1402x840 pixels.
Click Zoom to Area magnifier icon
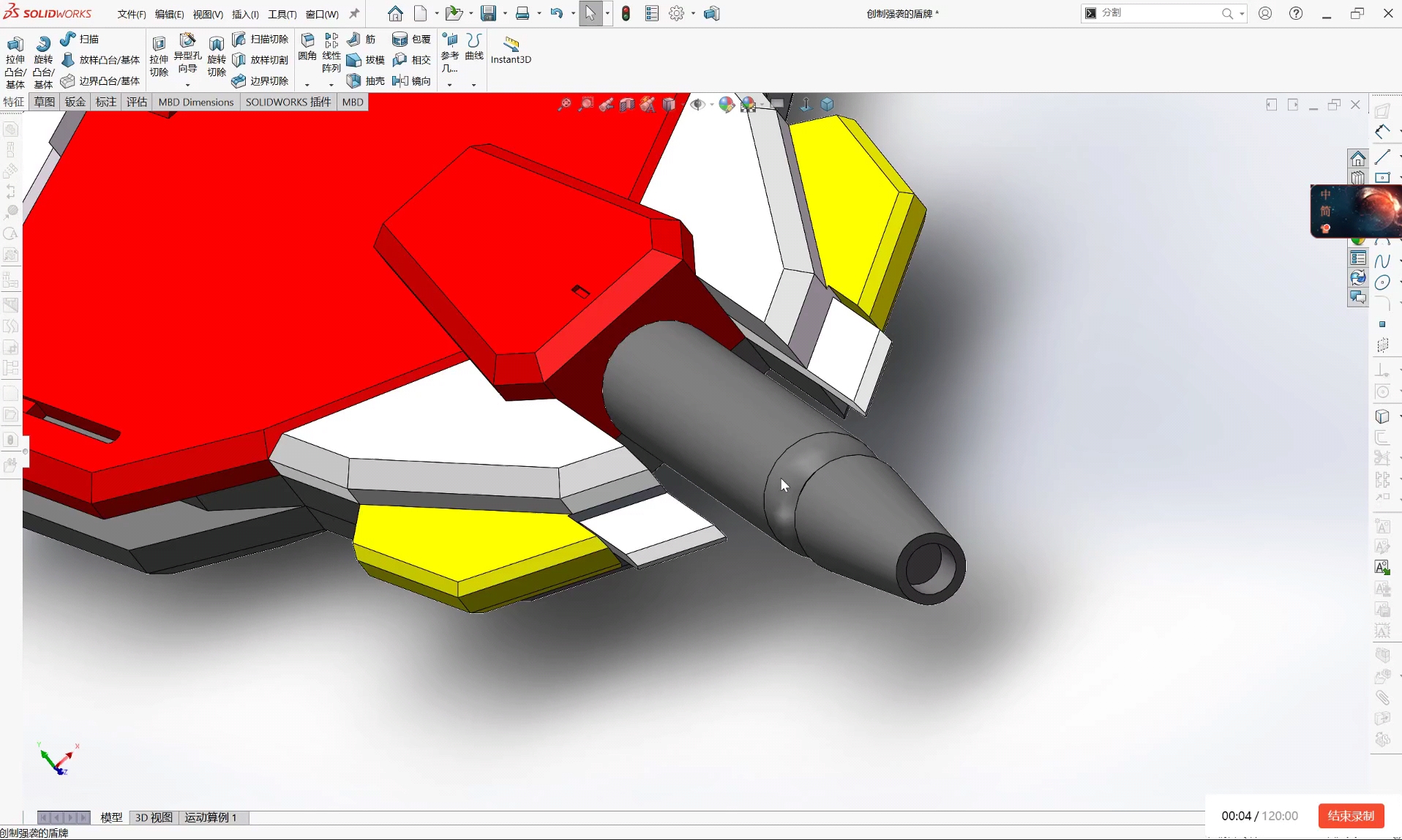[585, 105]
